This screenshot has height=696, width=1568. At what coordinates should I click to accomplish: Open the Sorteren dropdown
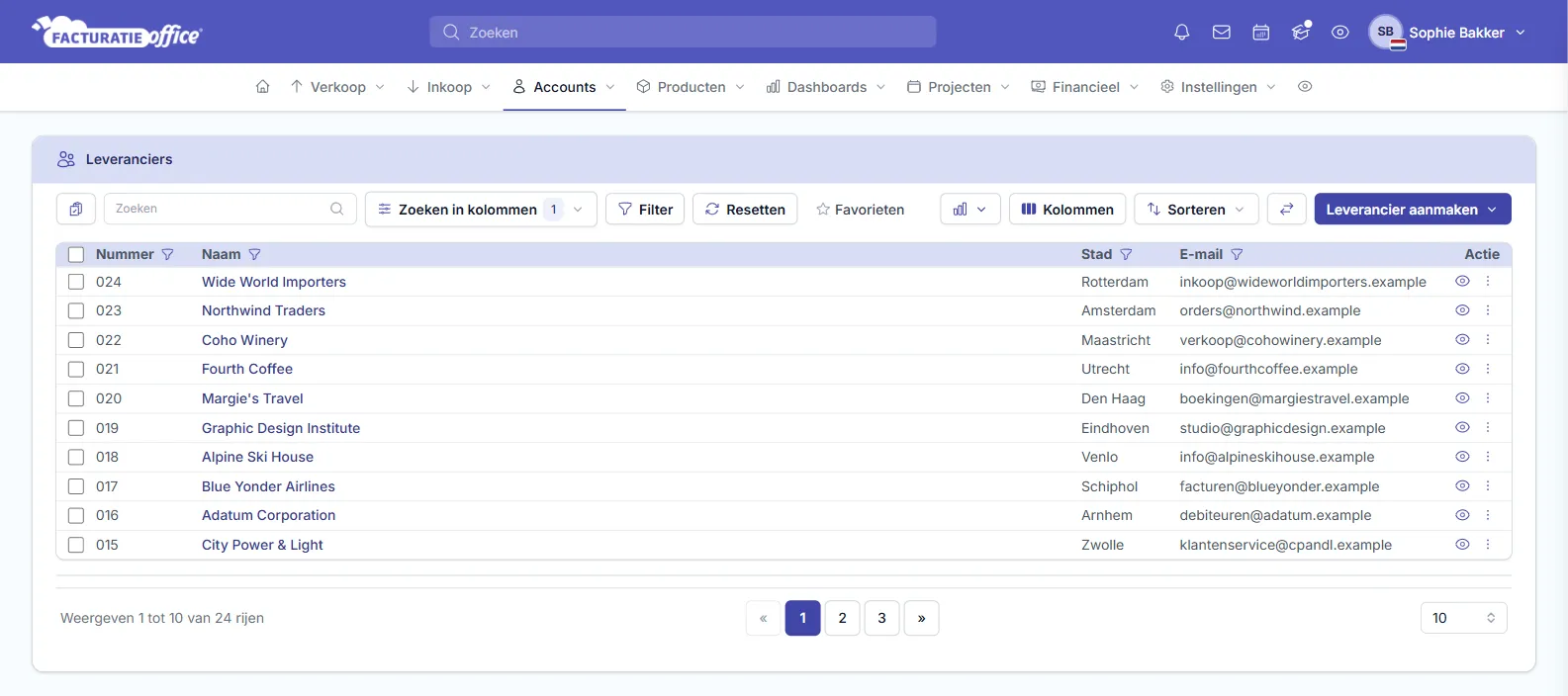tap(1196, 209)
